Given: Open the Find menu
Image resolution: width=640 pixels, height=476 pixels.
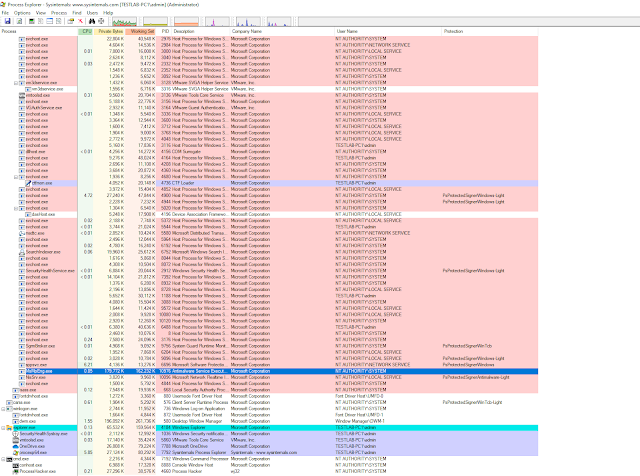Looking at the screenshot, I should pyautogui.click(x=77, y=13).
